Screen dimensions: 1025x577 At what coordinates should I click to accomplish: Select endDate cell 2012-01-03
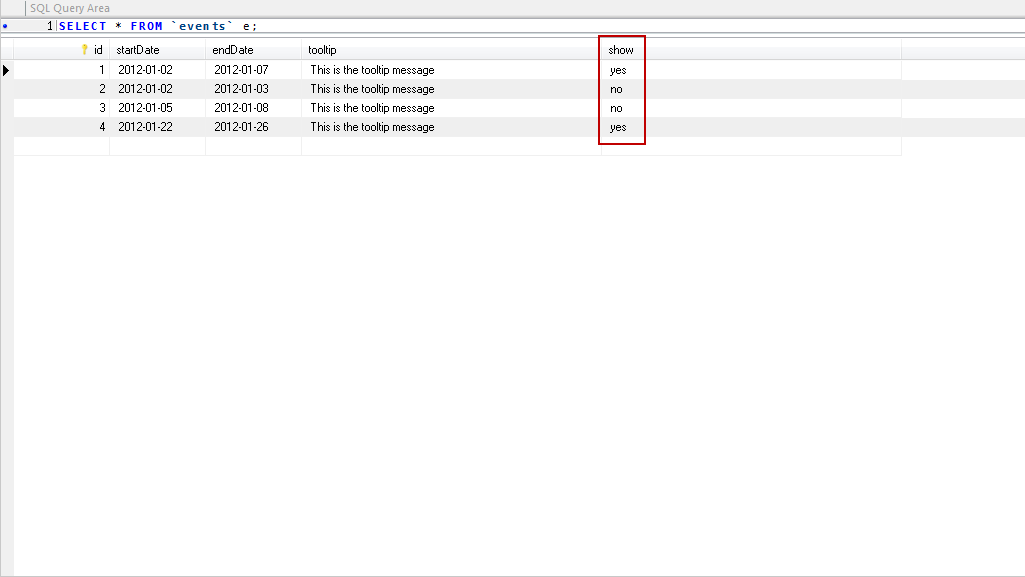click(253, 89)
